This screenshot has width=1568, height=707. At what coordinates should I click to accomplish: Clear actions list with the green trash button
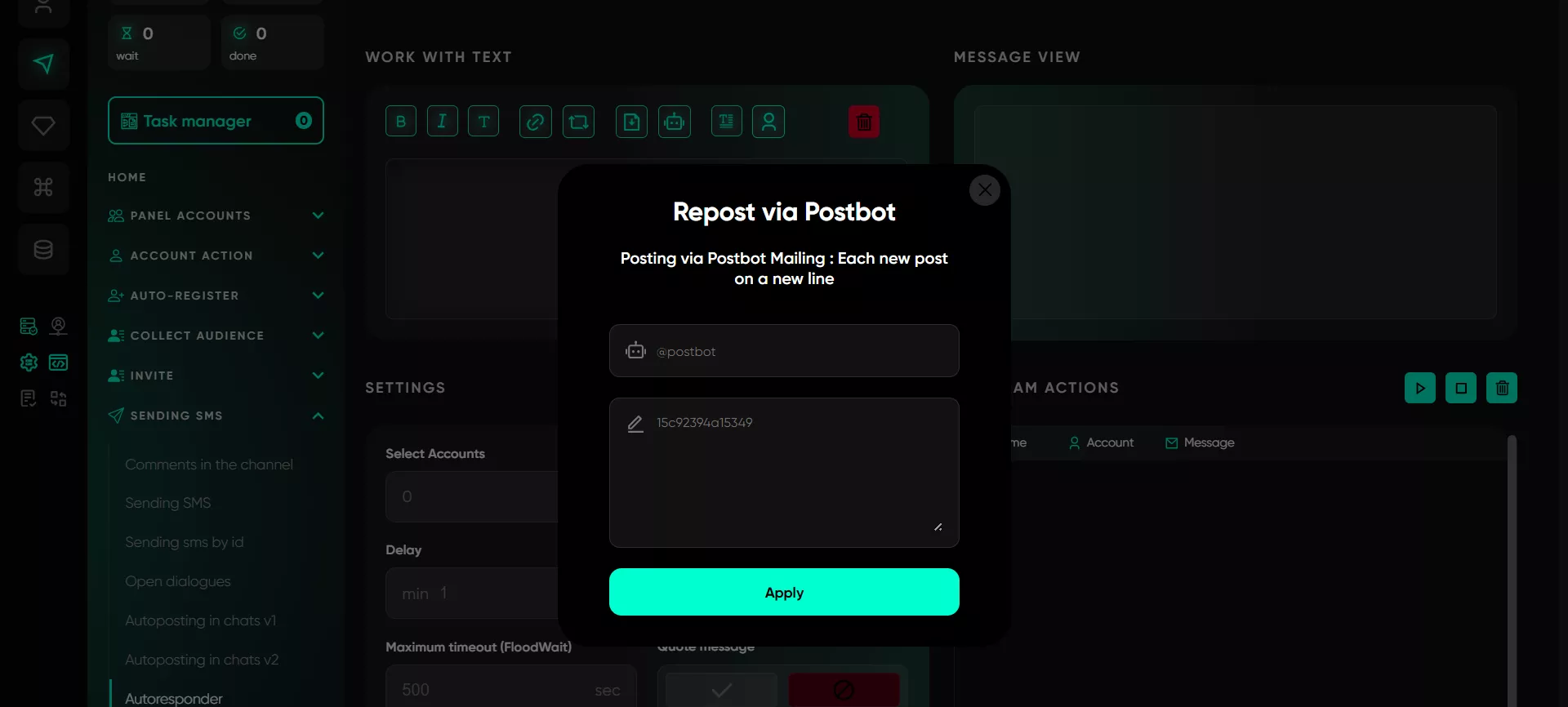(1502, 388)
